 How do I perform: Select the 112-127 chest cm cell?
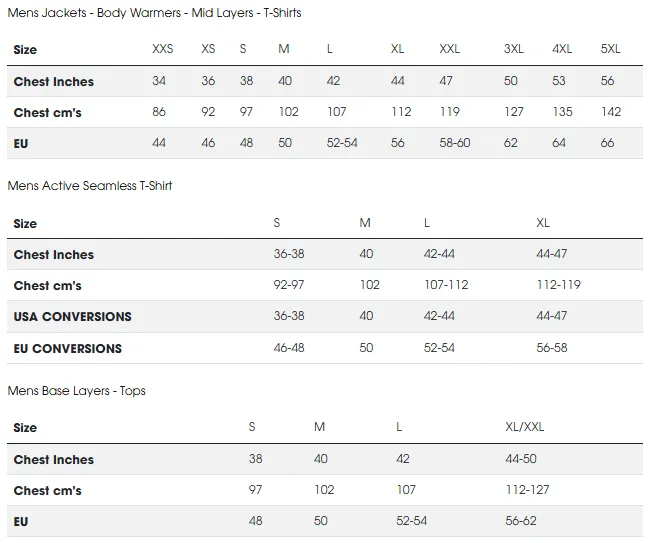528,490
